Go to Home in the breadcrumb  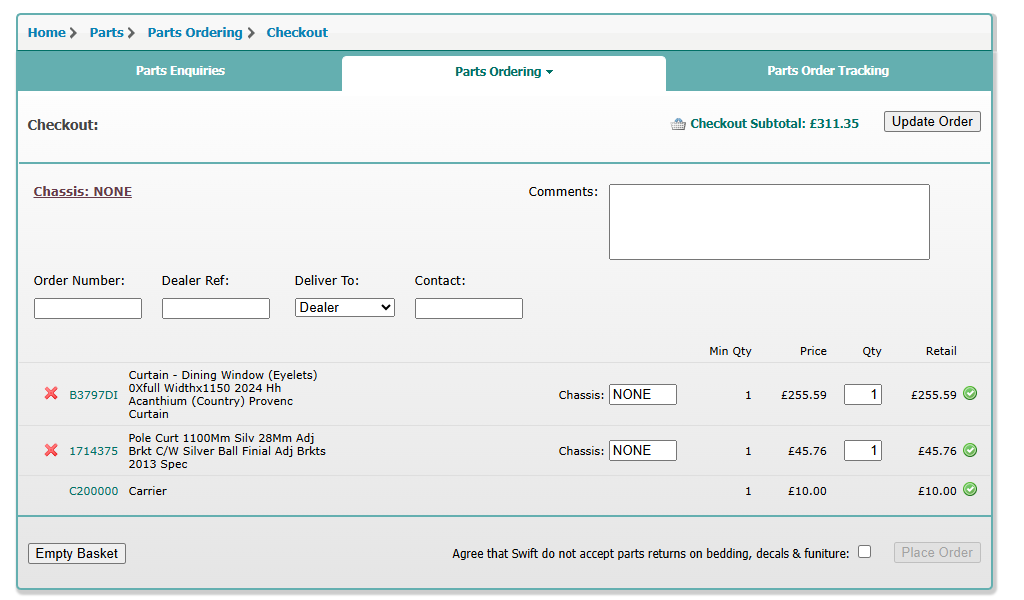[x=46, y=33]
